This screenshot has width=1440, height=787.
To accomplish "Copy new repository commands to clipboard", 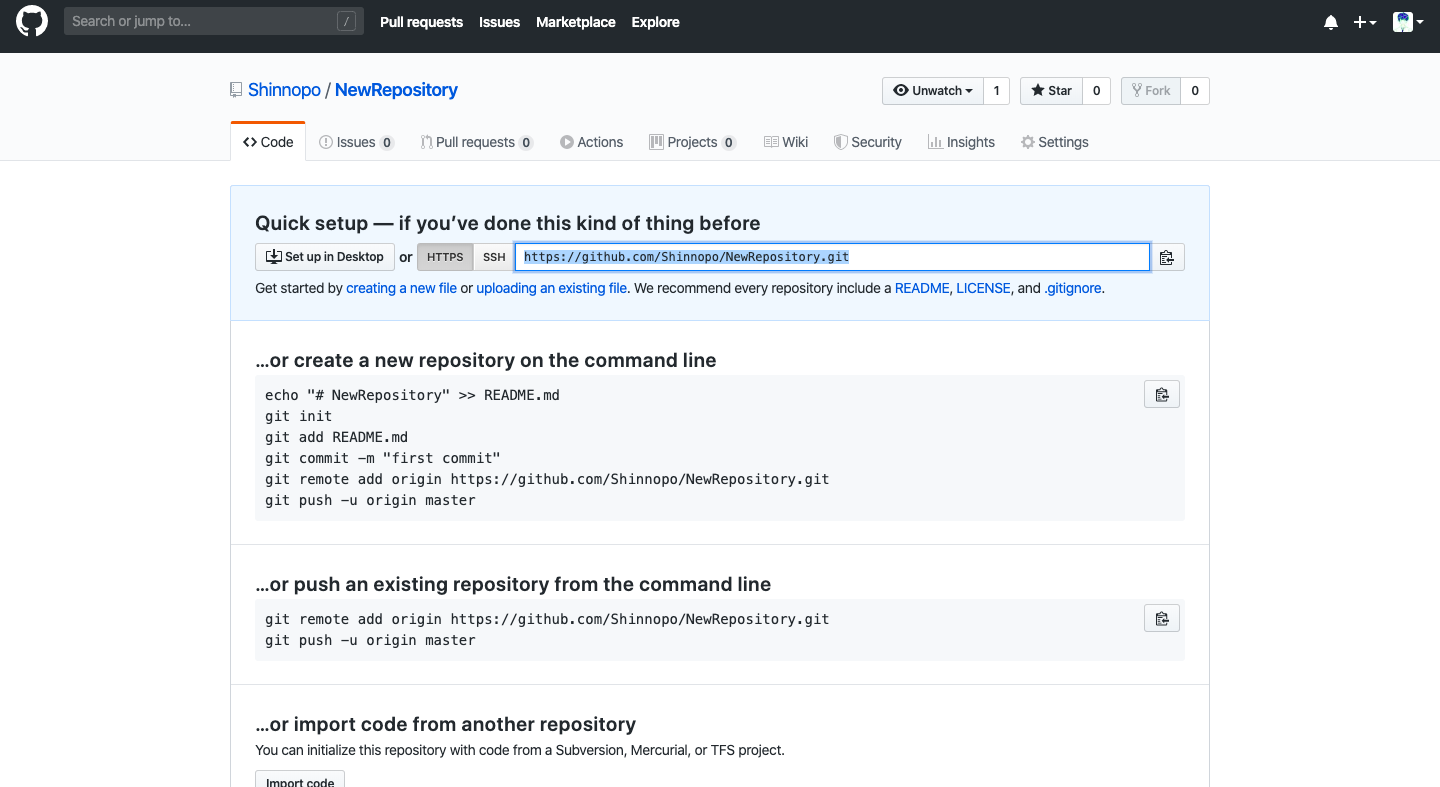I will [1161, 395].
